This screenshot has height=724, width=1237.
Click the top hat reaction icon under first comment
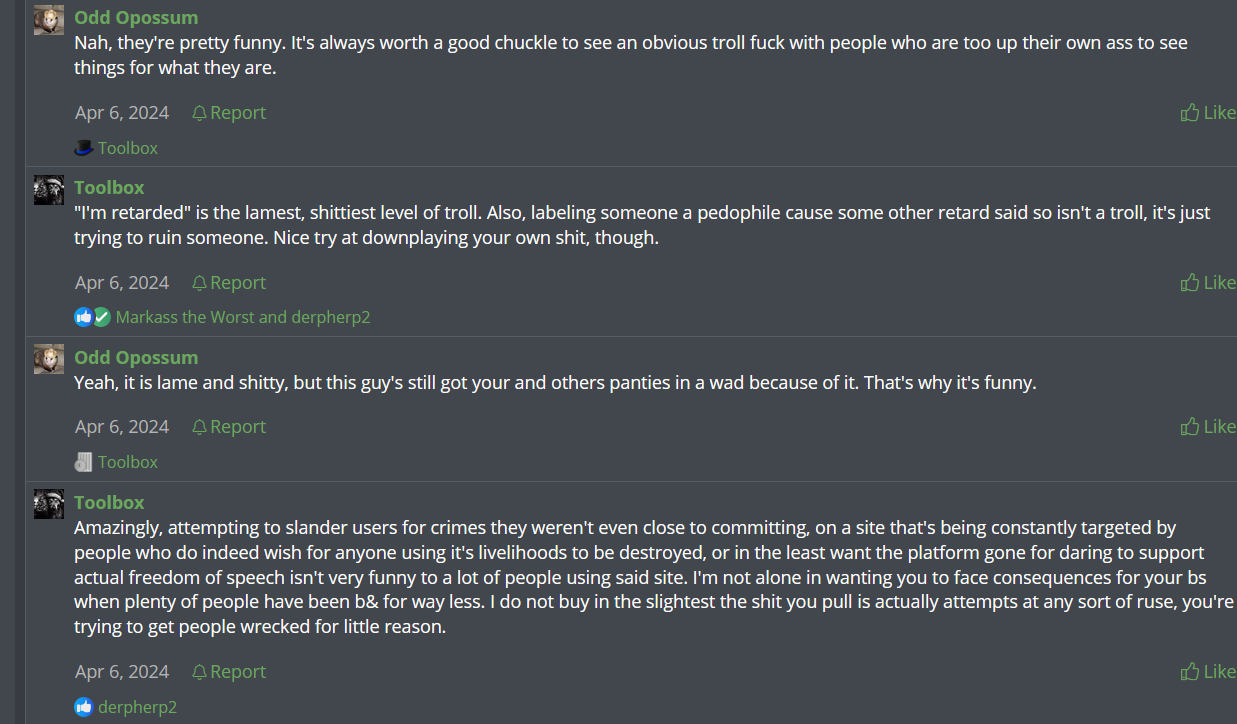click(84, 148)
